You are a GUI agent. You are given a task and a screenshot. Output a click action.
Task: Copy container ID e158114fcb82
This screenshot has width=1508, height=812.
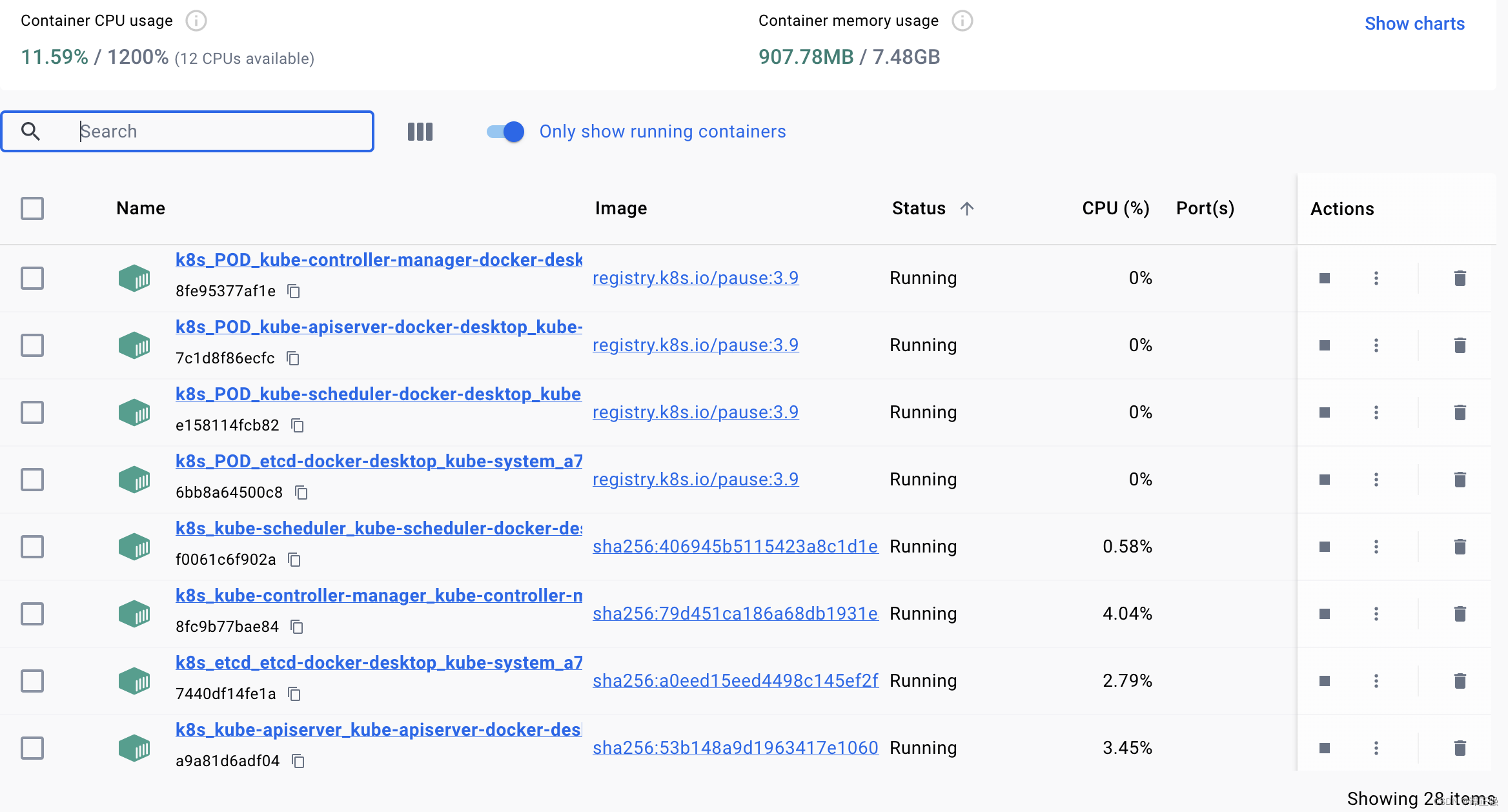point(298,425)
